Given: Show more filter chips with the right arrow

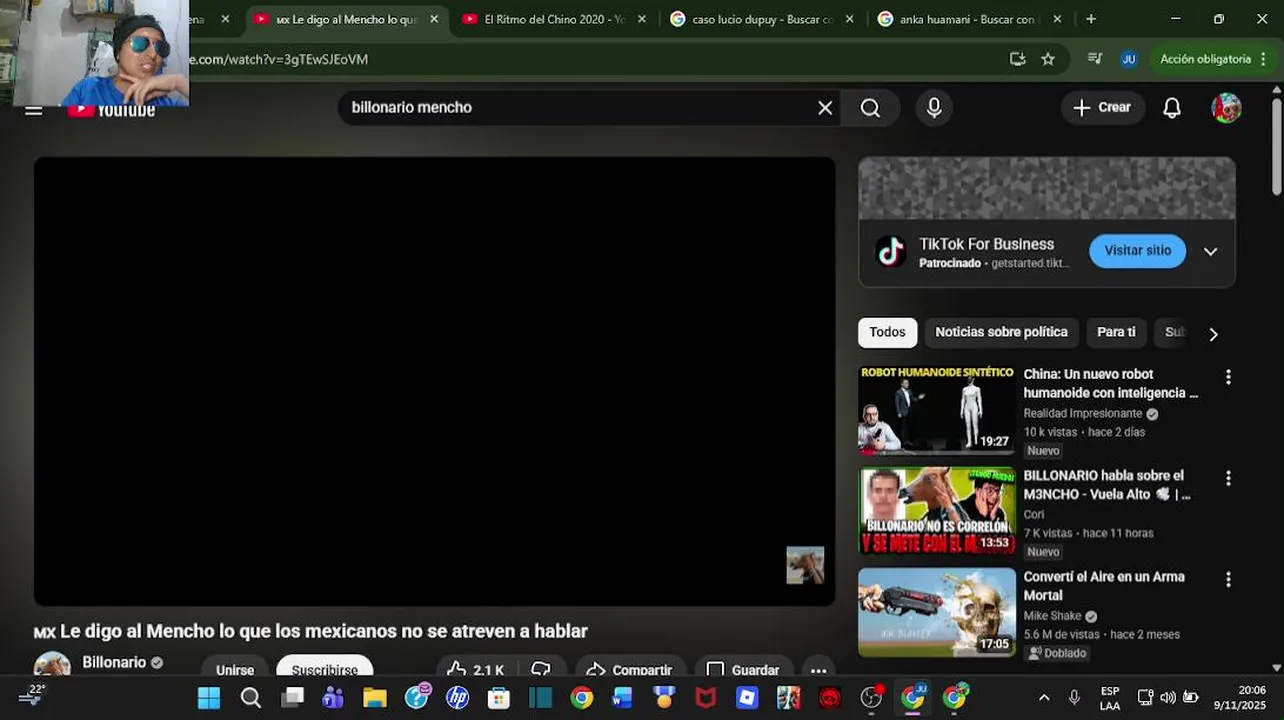Looking at the screenshot, I should 1213,334.
